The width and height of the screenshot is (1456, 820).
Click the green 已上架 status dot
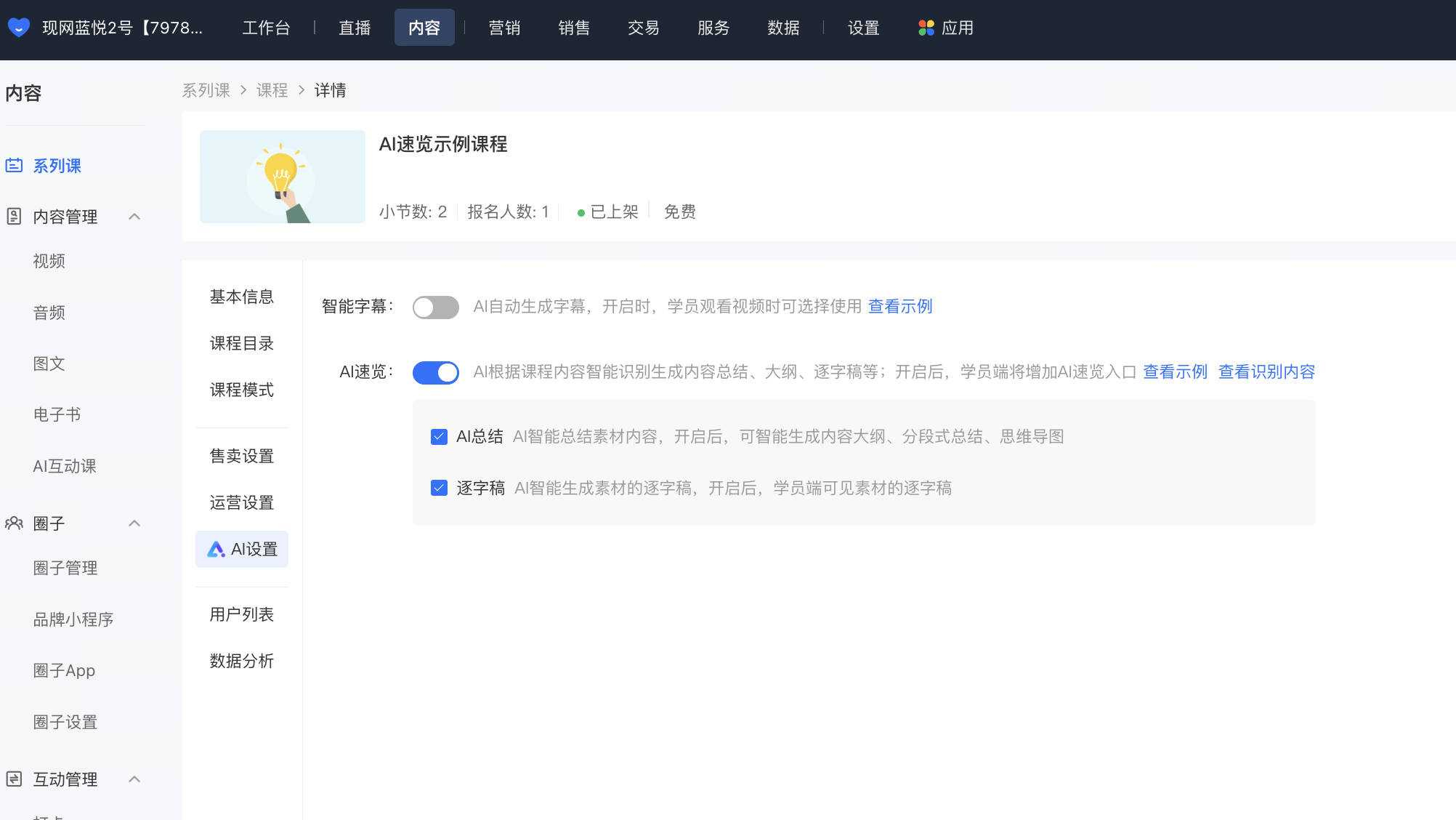(x=581, y=213)
